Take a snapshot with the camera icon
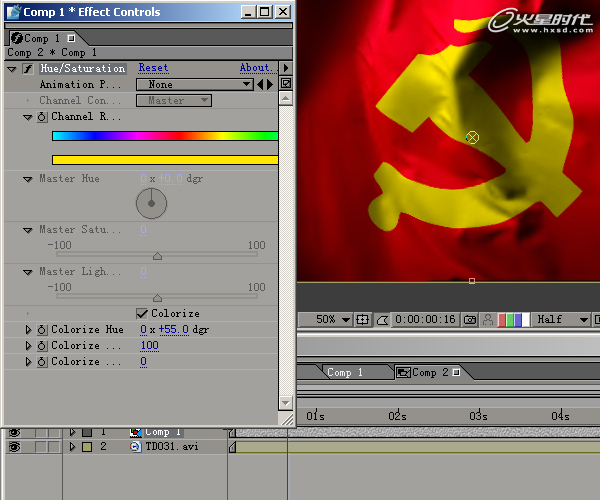Viewport: 600px width, 500px height. tap(470, 320)
